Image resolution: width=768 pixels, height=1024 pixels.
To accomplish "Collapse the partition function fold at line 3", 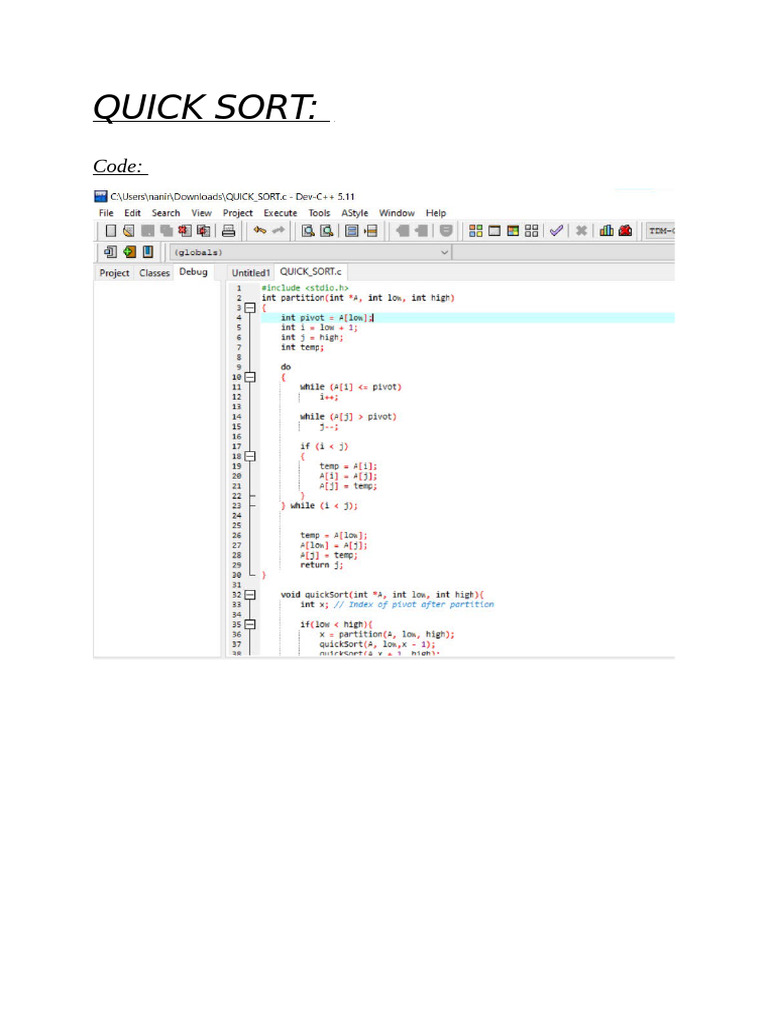I will pyautogui.click(x=250, y=308).
